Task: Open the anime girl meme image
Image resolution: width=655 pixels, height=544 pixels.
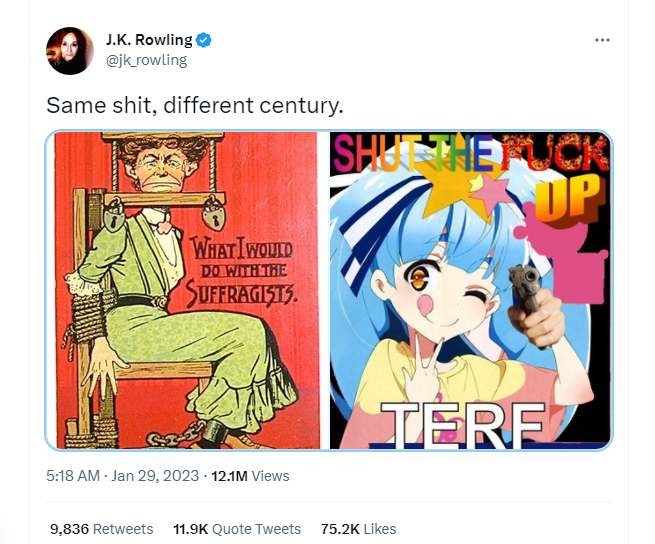Action: pyautogui.click(x=470, y=290)
